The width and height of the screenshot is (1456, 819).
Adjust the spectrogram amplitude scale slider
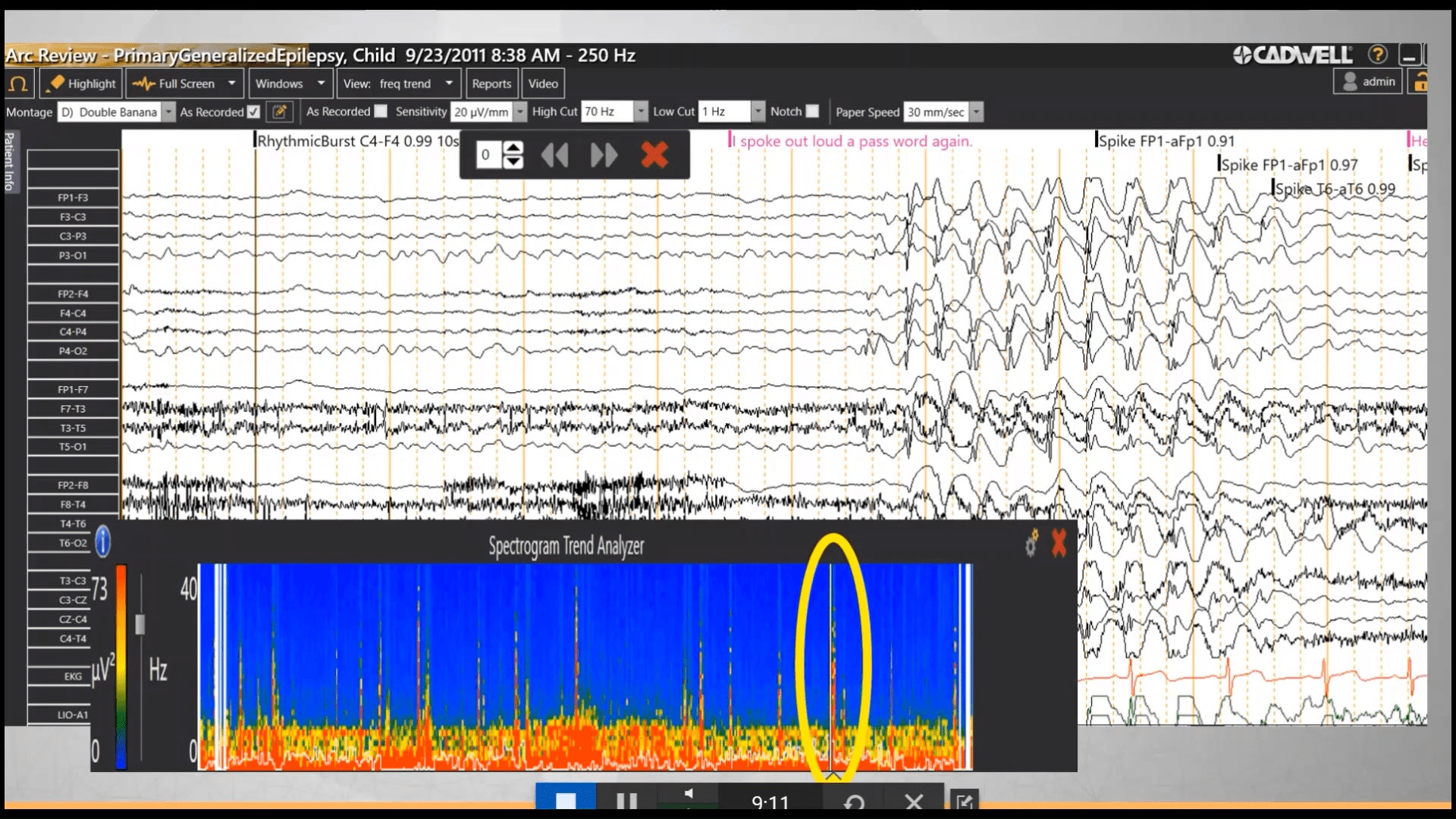(140, 624)
